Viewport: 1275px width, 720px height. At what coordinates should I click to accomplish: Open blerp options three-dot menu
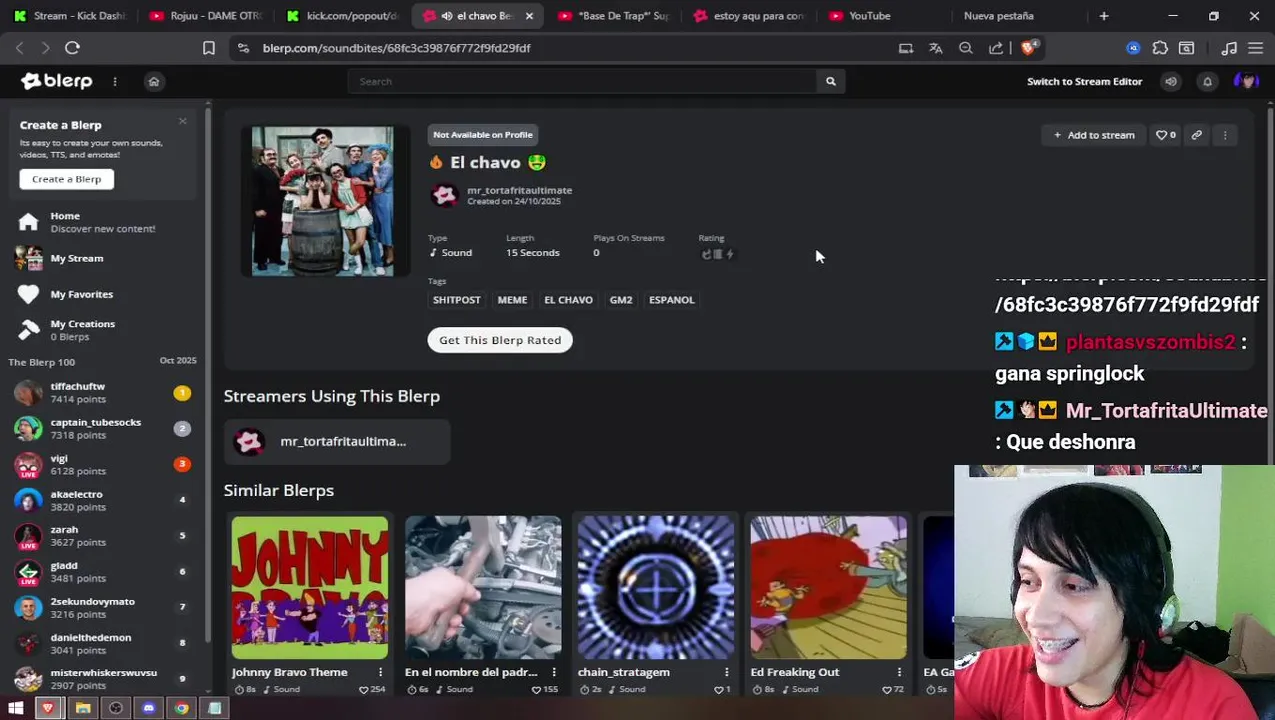(x=1225, y=135)
